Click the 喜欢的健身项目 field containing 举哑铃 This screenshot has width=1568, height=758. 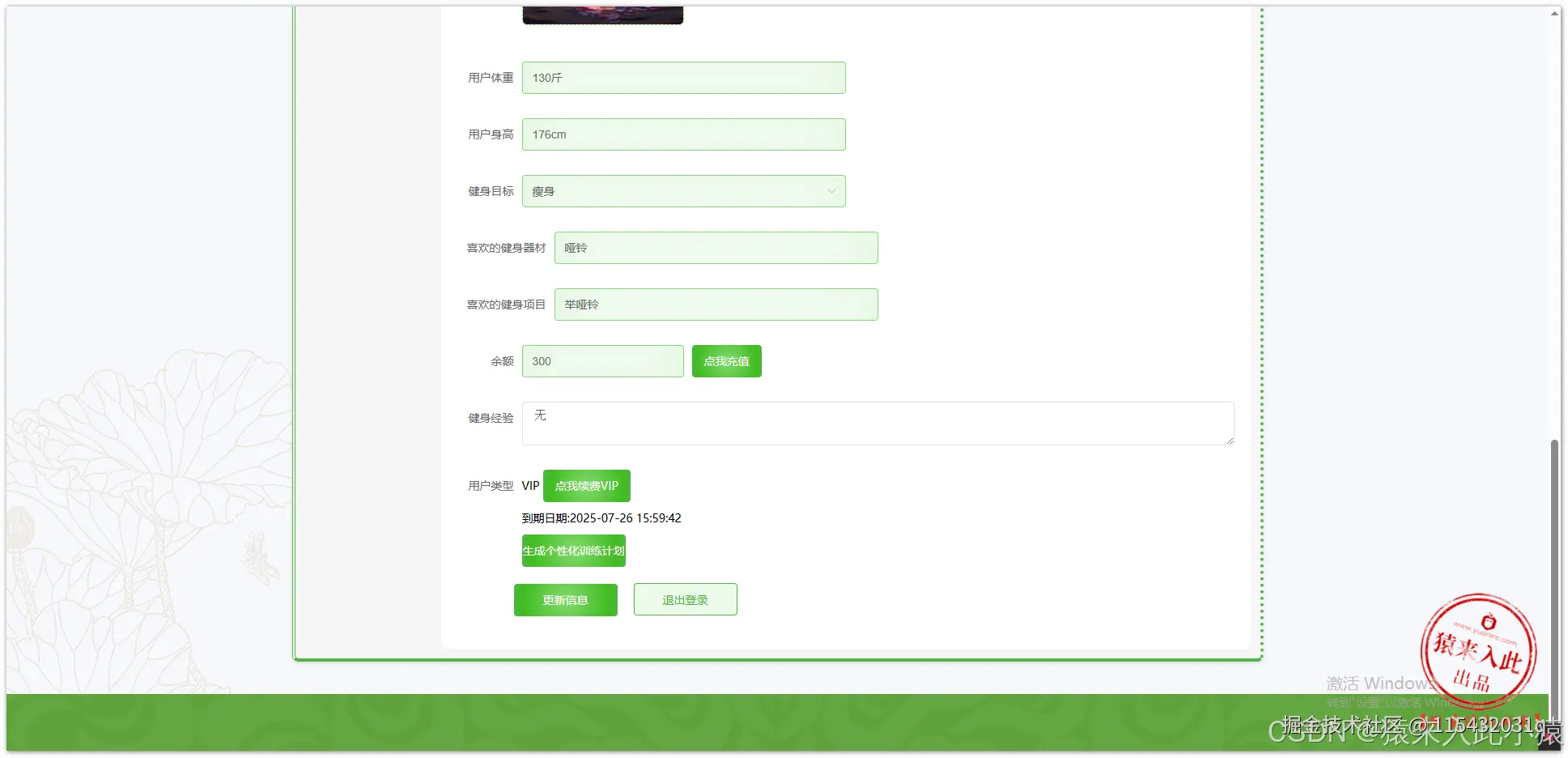[716, 304]
